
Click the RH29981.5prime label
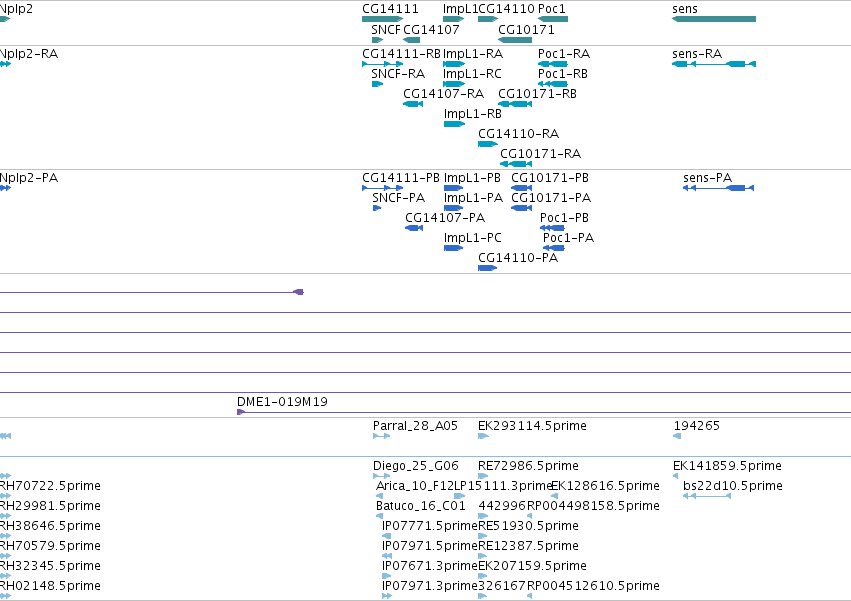pyautogui.click(x=50, y=506)
